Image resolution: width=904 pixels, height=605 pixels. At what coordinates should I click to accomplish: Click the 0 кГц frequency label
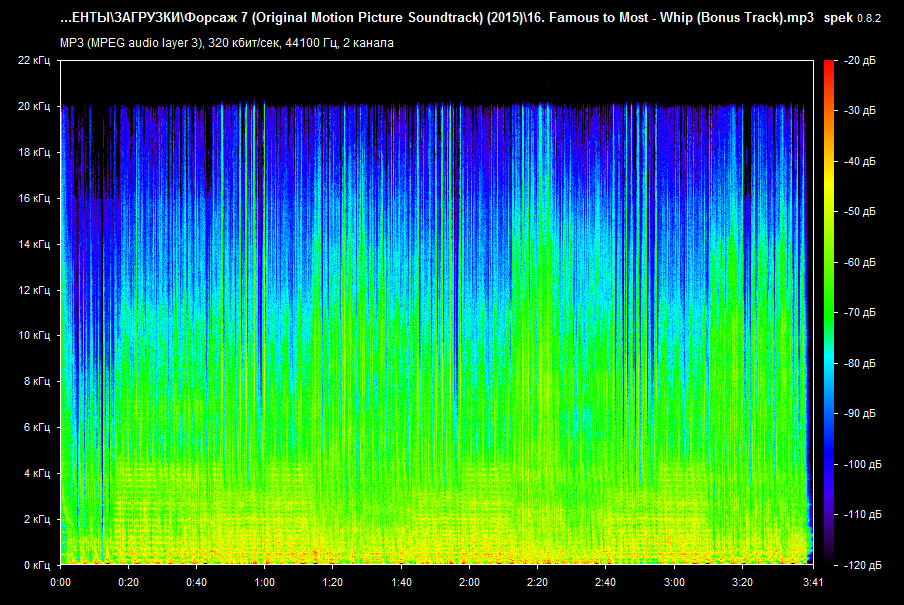[x=37, y=565]
